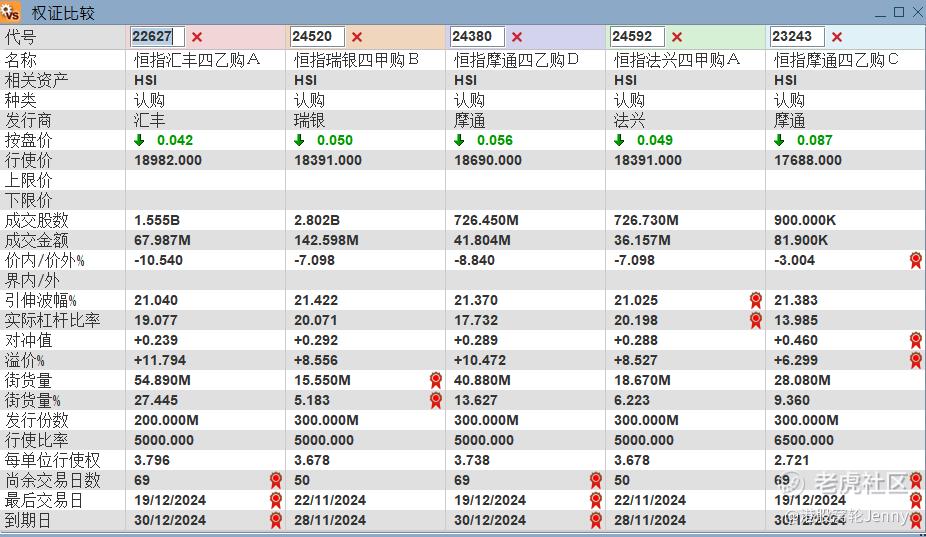Click green down arrow beside price 0.042
This screenshot has height=537, width=926.
tap(139, 140)
